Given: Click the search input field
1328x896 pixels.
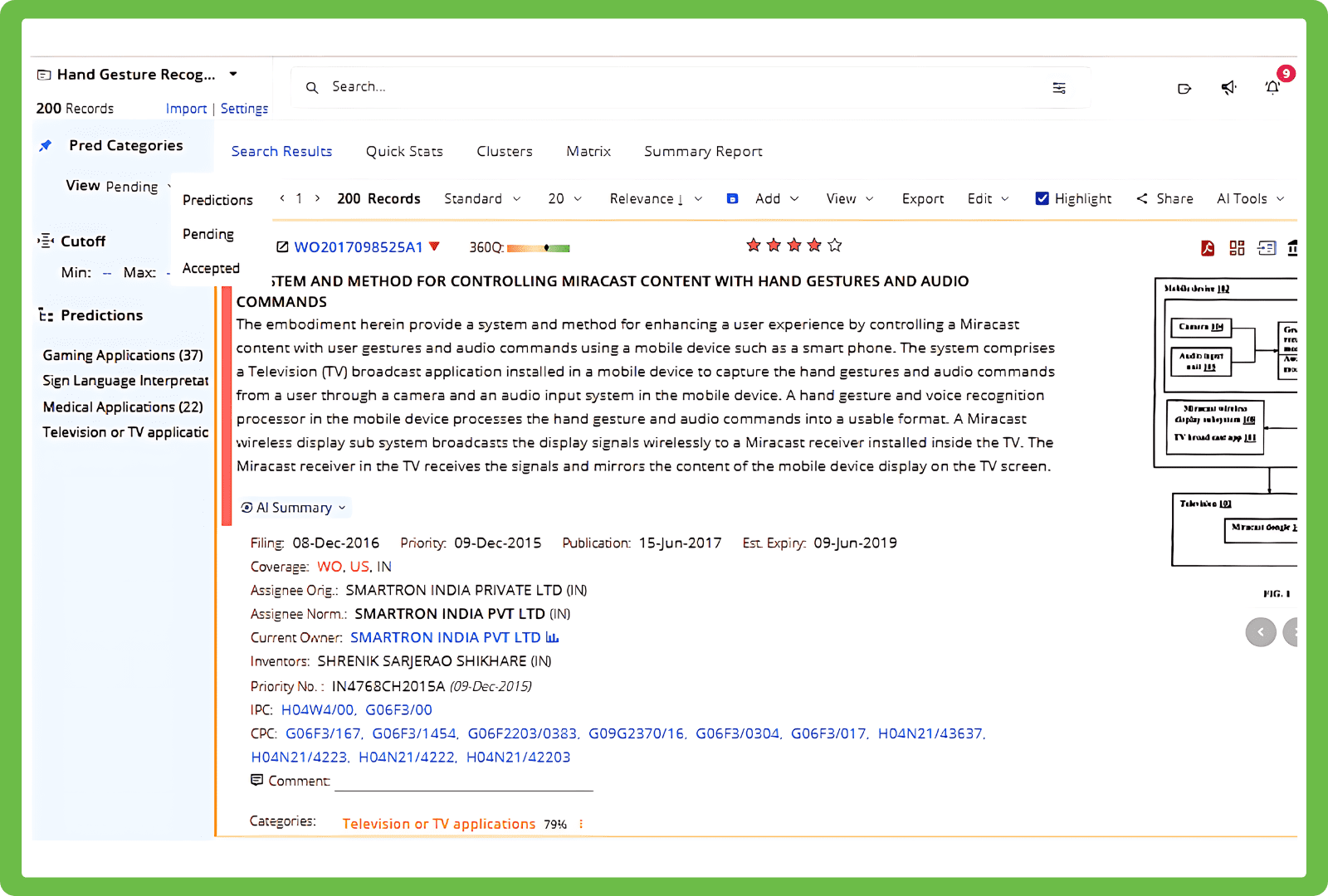Looking at the screenshot, I should (x=689, y=87).
